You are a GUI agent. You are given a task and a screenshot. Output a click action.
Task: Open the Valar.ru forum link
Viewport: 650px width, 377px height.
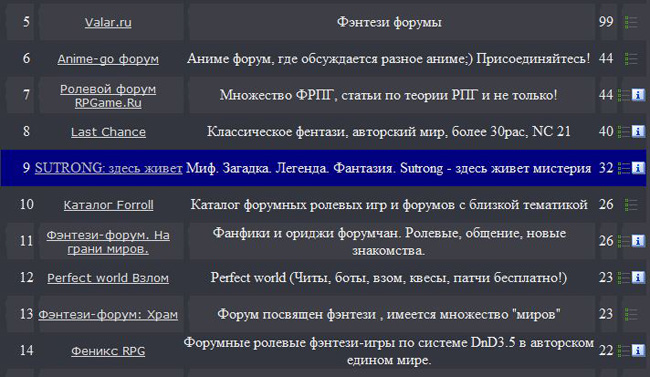(x=108, y=22)
